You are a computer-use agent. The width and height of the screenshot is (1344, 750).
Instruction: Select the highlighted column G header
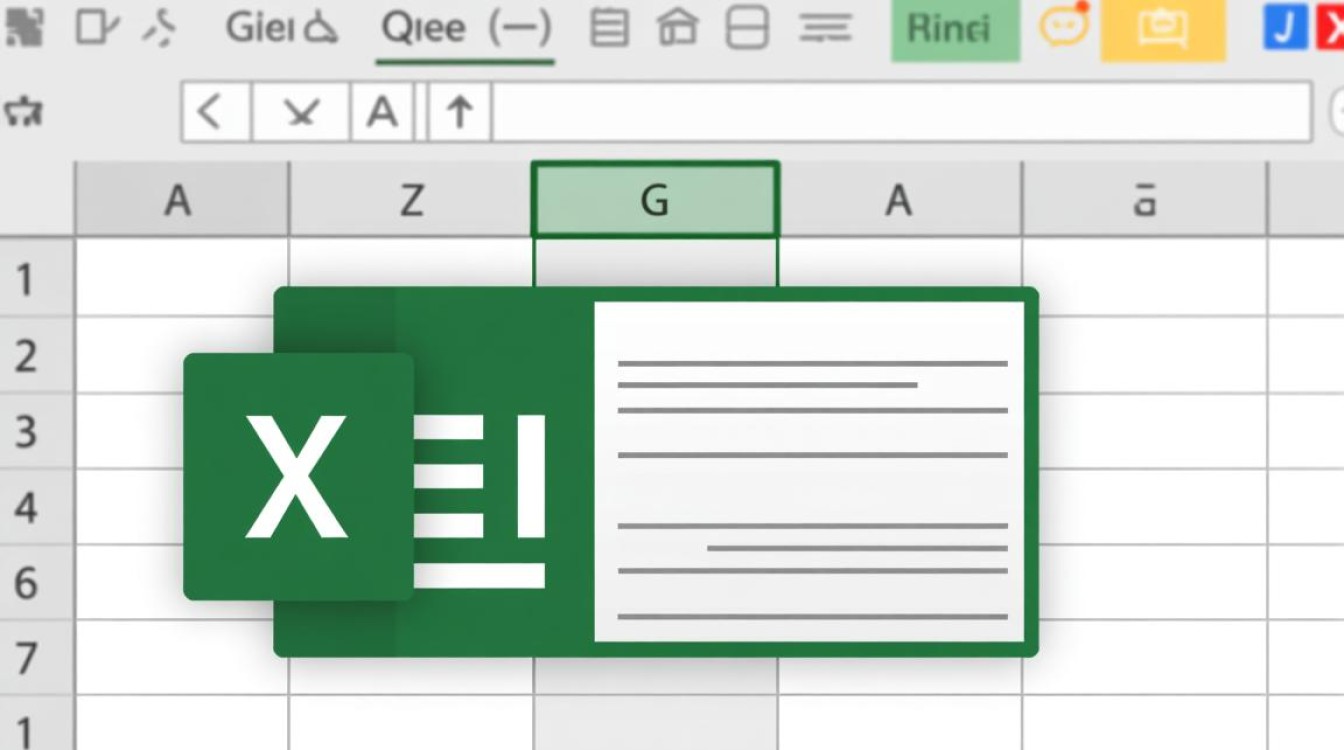(654, 200)
